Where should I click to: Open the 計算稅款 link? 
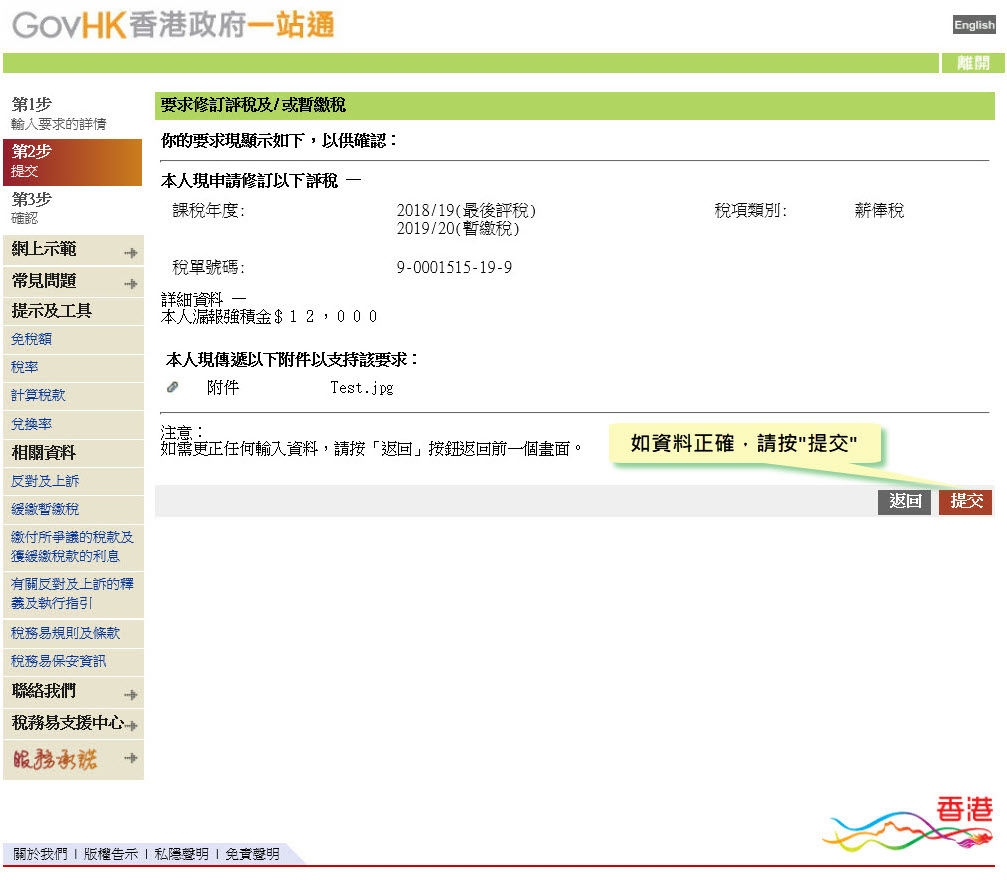[x=38, y=396]
